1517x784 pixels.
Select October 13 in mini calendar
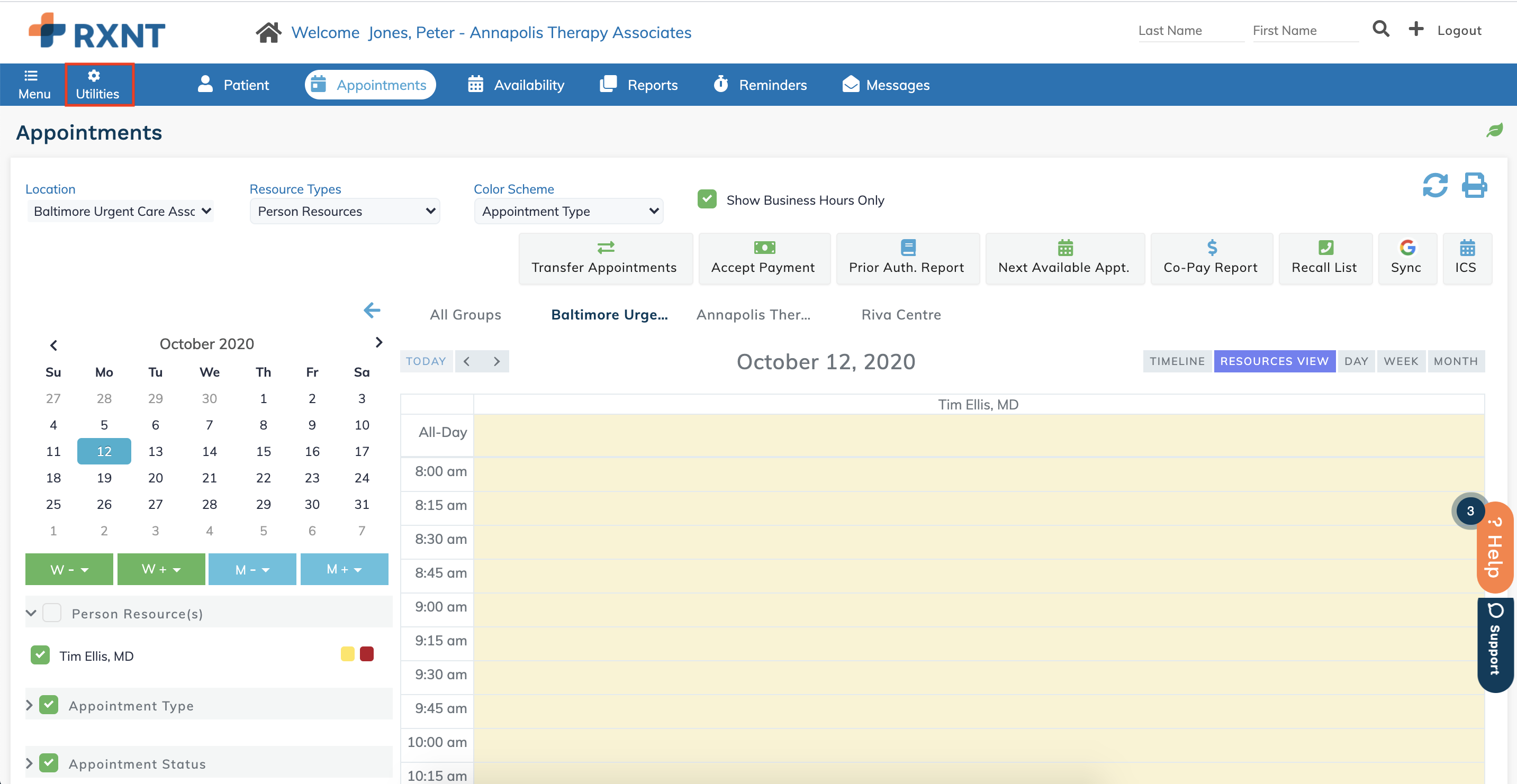pyautogui.click(x=156, y=451)
